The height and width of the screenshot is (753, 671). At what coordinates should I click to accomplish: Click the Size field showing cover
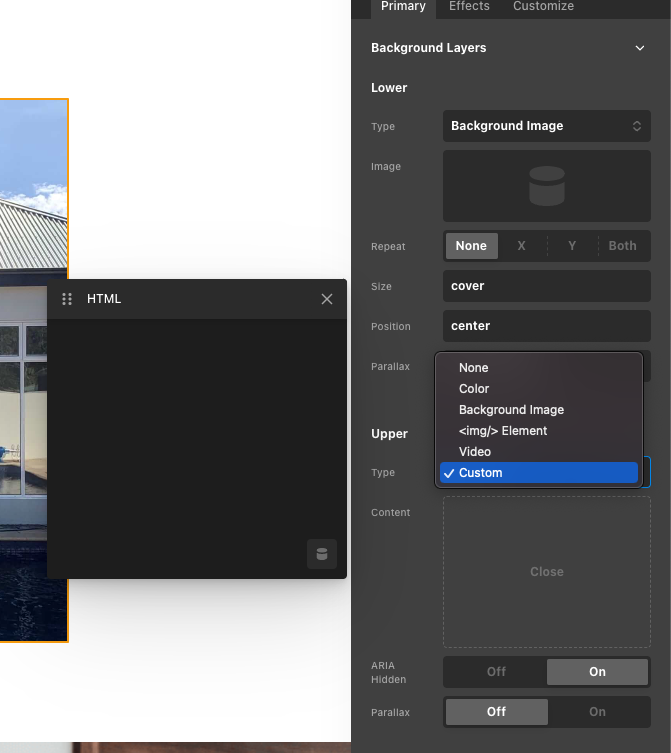click(x=546, y=286)
